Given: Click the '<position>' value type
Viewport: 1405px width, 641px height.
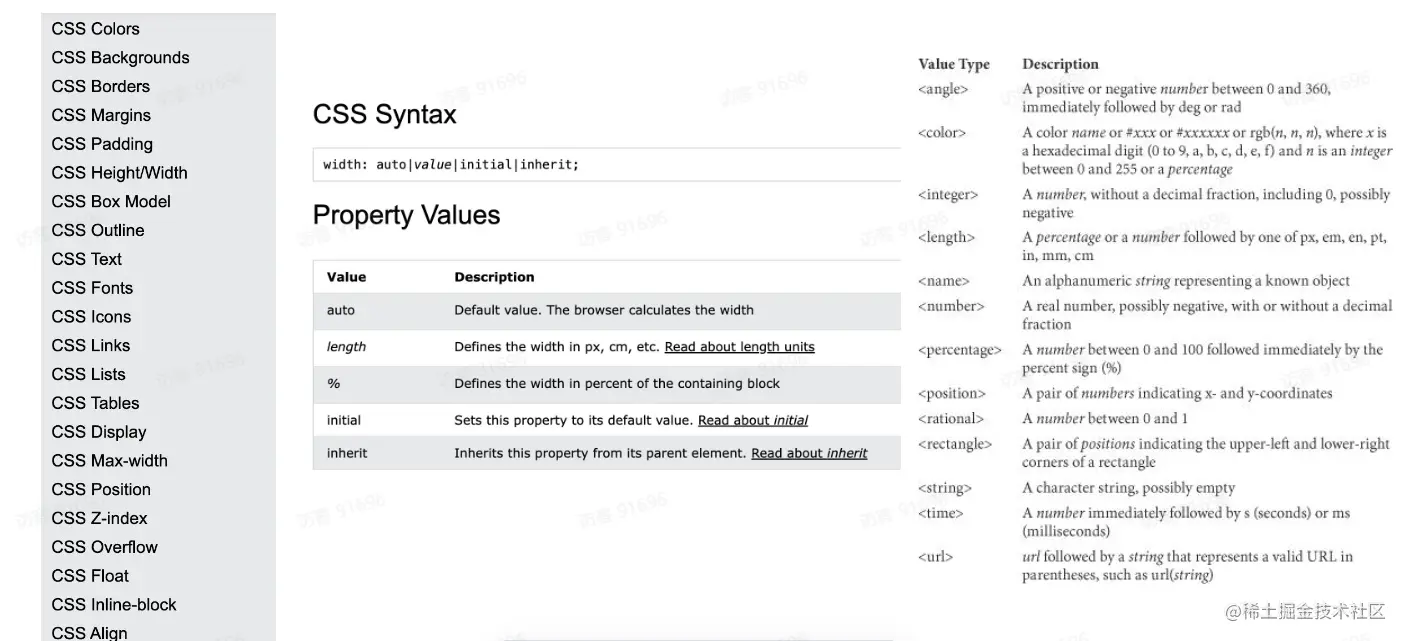Looking at the screenshot, I should tap(952, 393).
